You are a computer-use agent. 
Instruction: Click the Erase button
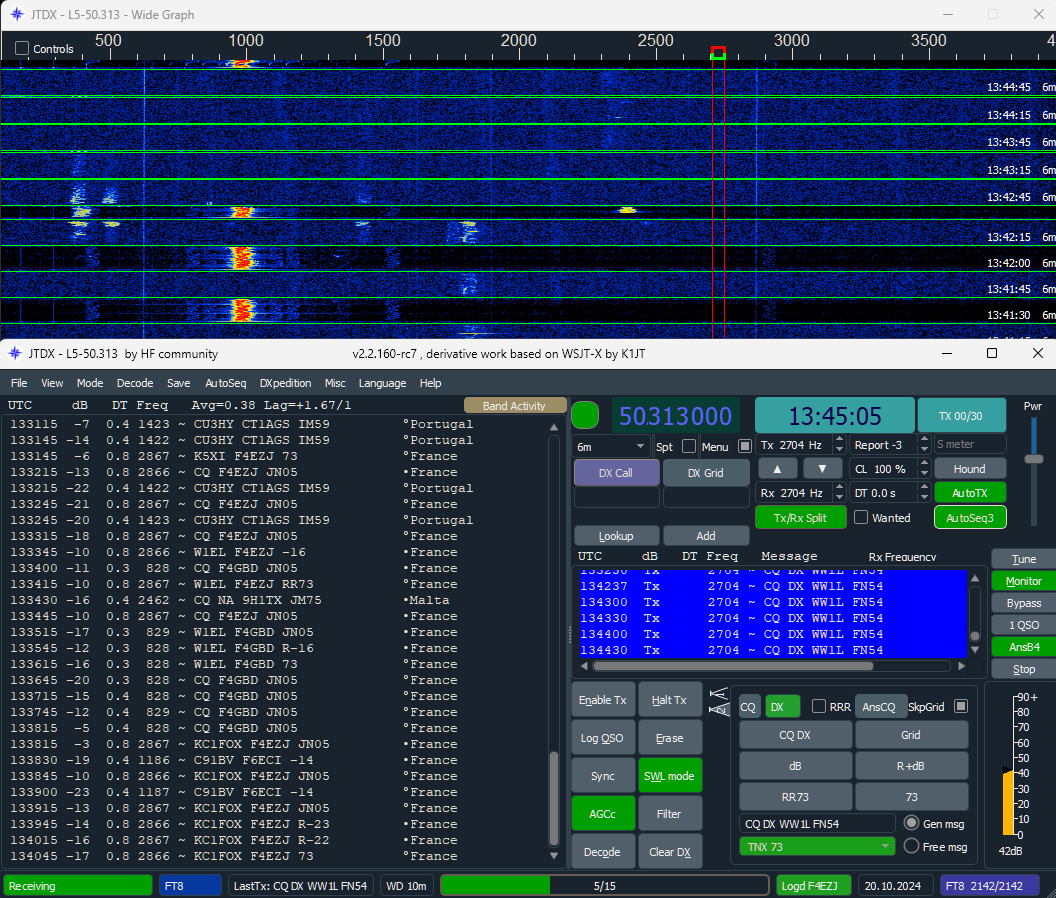(x=669, y=738)
